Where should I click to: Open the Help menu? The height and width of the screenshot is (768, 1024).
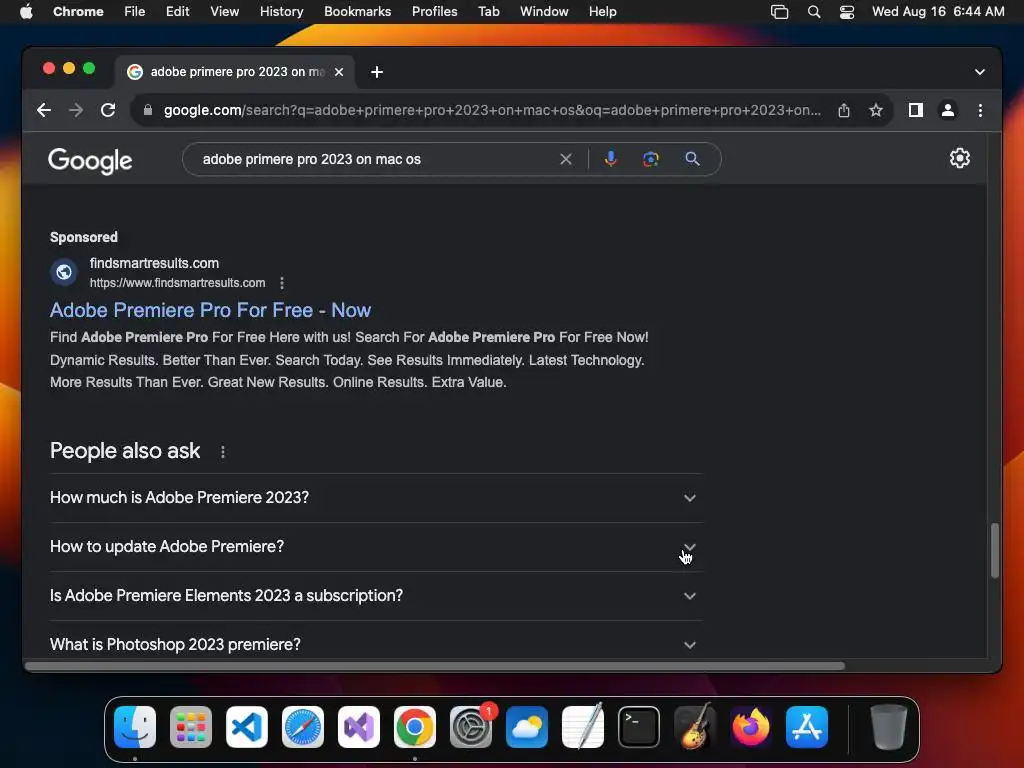[602, 11]
